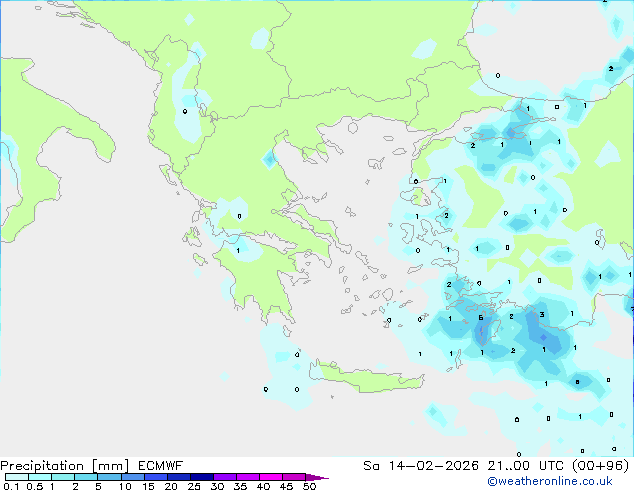The height and width of the screenshot is (490, 634).
Task: Click the 'Sa 14-02-2026' date text
Action: [x=421, y=466]
